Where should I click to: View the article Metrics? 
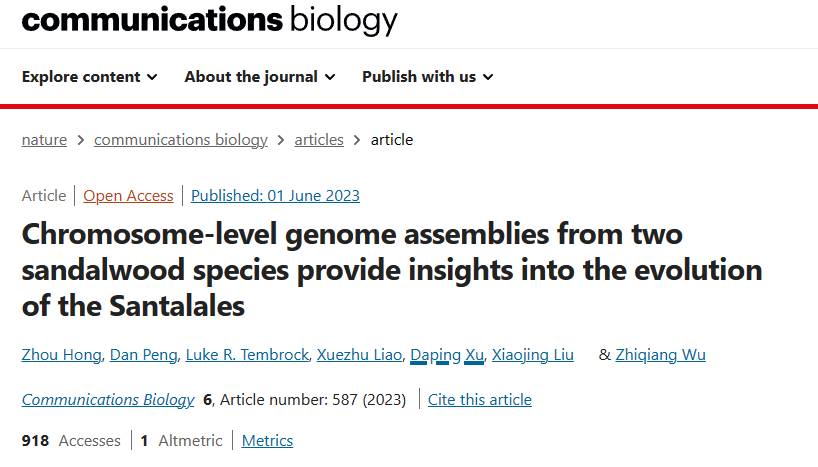click(x=267, y=441)
